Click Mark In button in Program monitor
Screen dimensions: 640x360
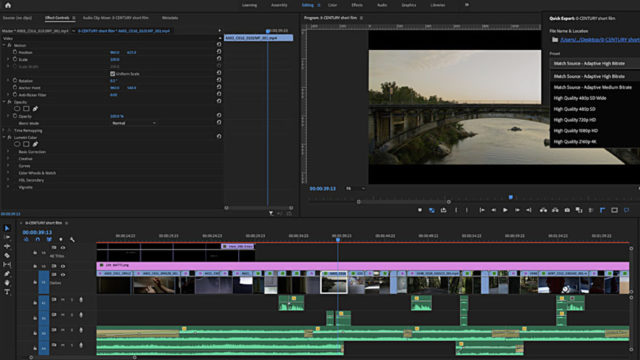456,210
